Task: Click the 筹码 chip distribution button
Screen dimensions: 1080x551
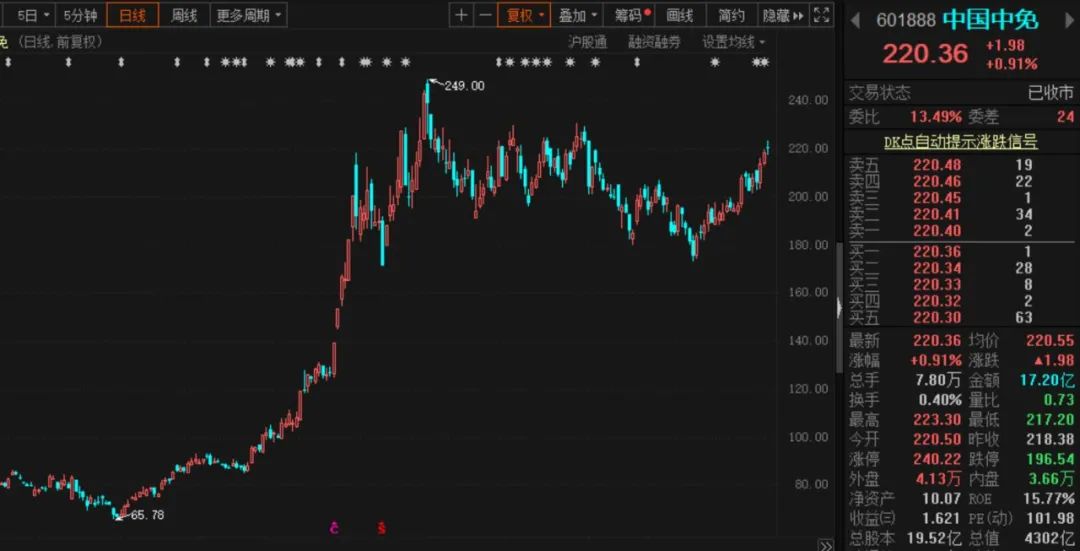Action: coord(632,15)
